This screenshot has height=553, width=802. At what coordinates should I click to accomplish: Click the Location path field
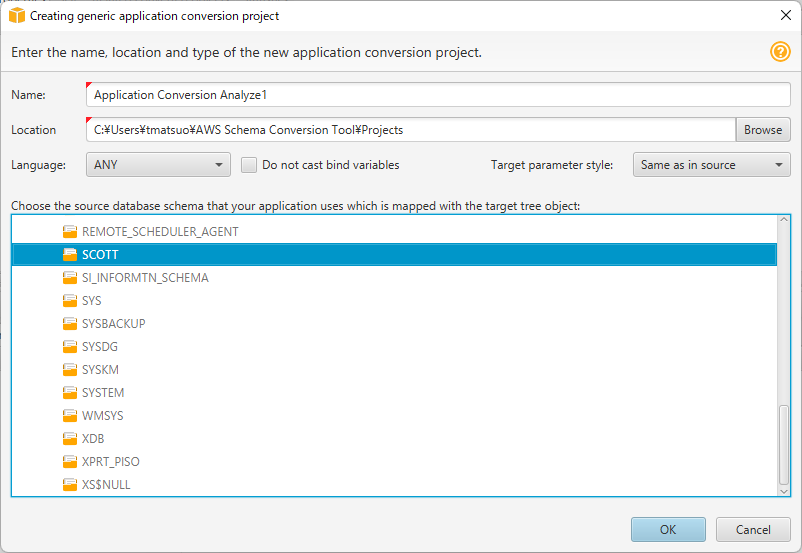pyautogui.click(x=411, y=130)
